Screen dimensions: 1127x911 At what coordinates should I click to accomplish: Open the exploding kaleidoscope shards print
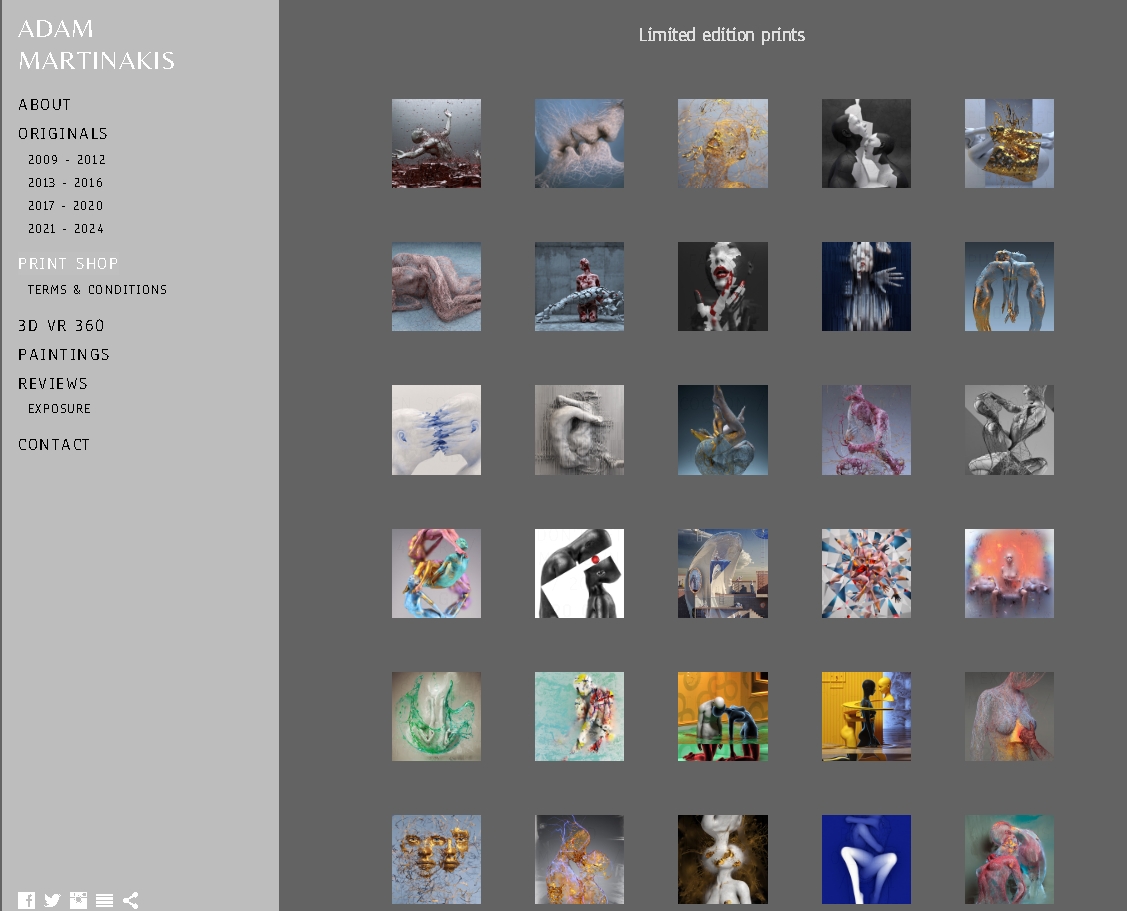pyautogui.click(x=866, y=574)
